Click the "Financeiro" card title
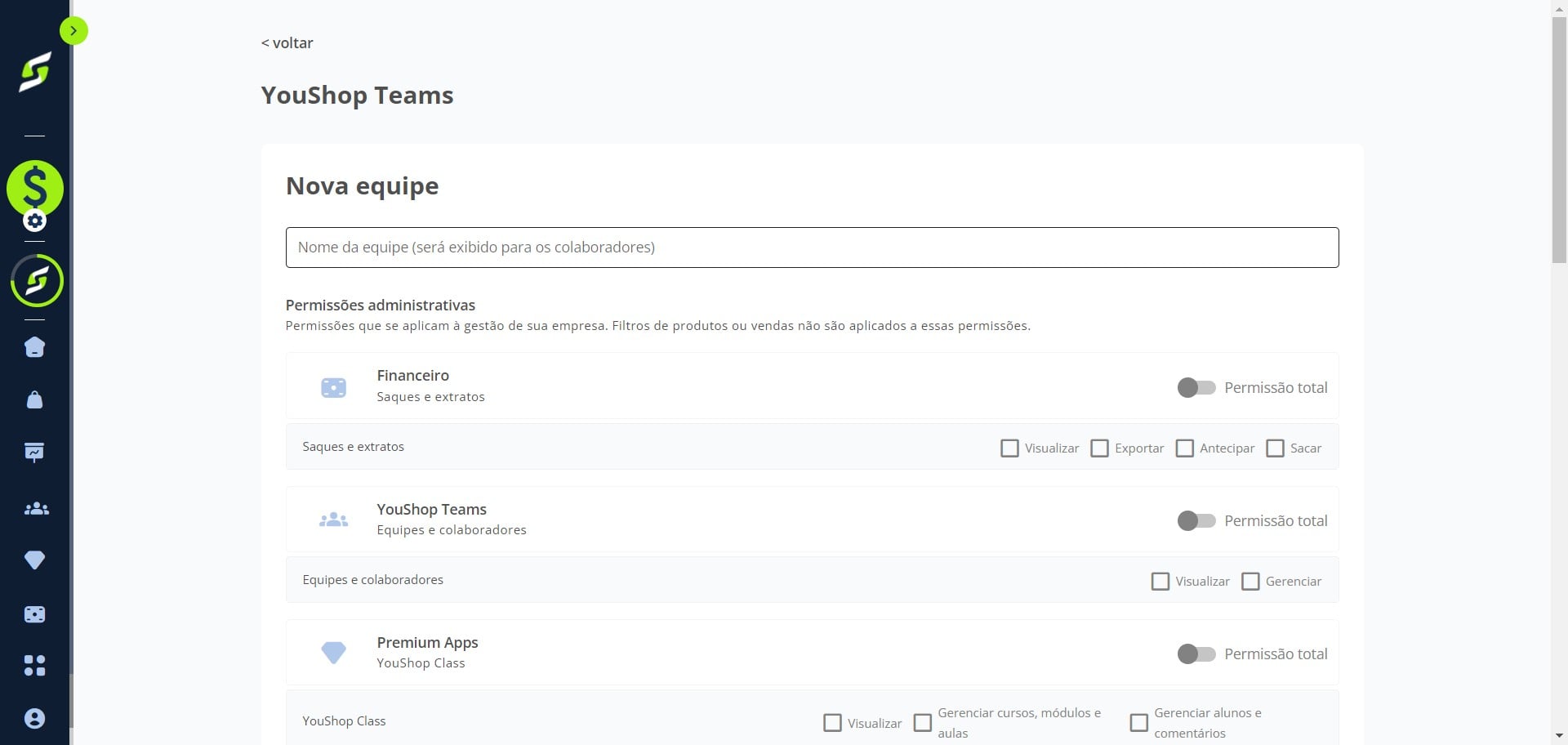 pos(412,376)
